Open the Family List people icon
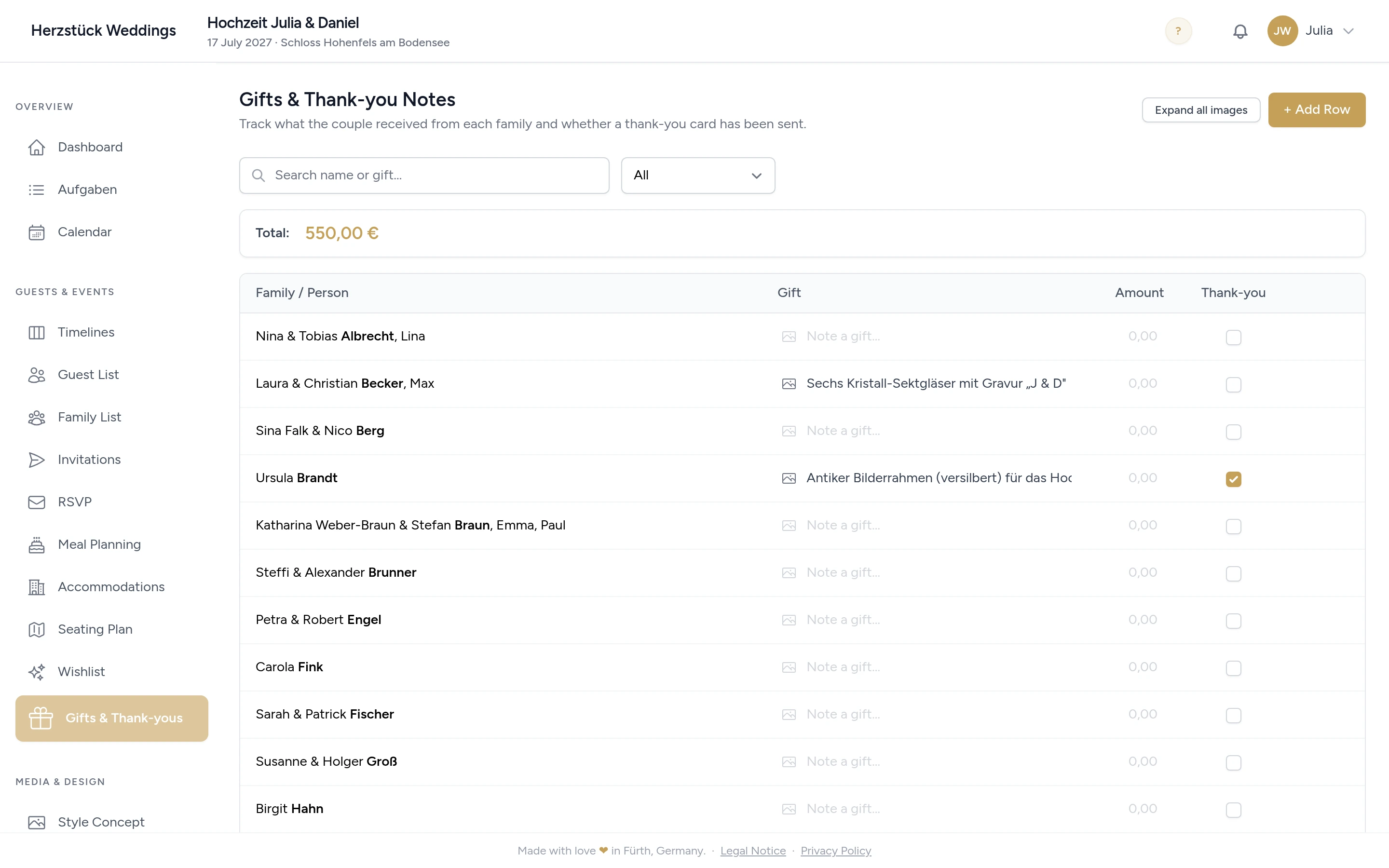The image size is (1389, 868). click(37, 417)
